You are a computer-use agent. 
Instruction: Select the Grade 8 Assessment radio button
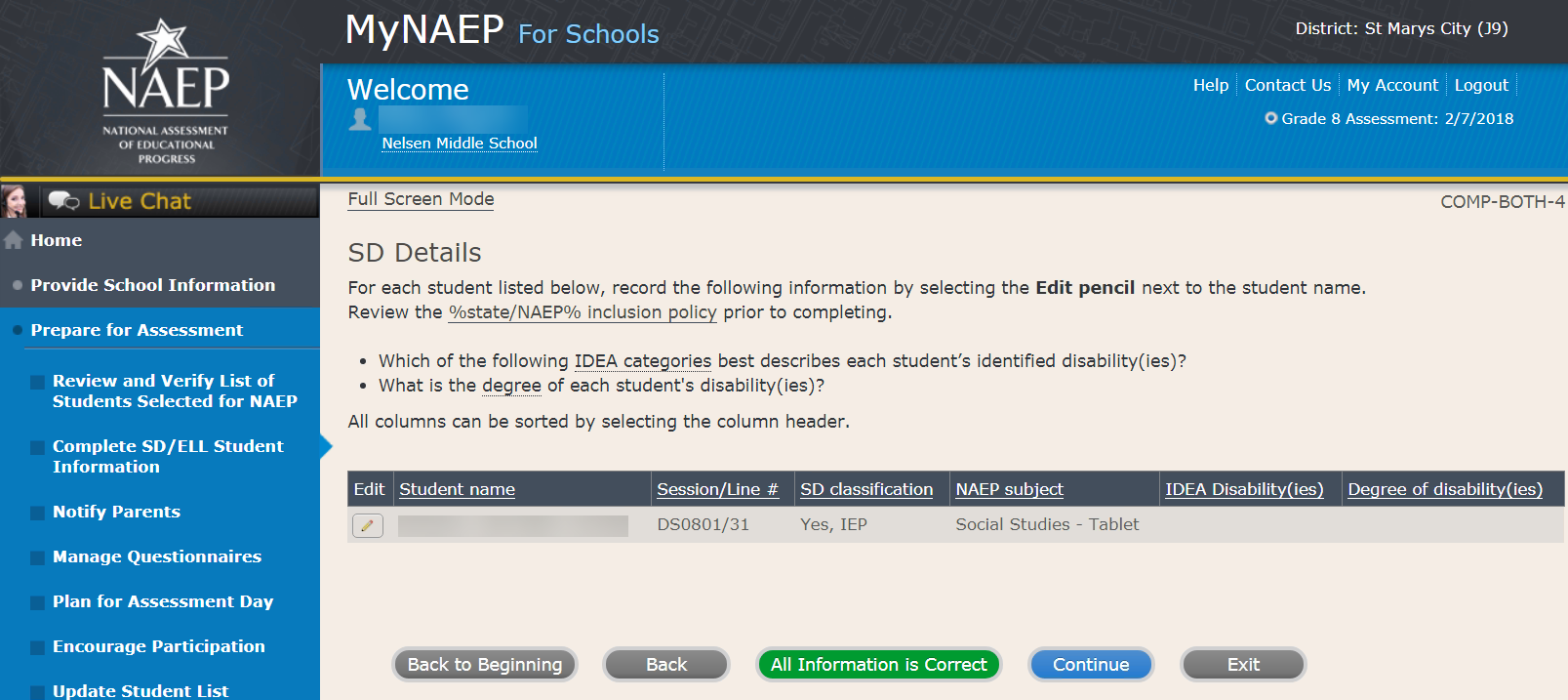pos(1270,118)
